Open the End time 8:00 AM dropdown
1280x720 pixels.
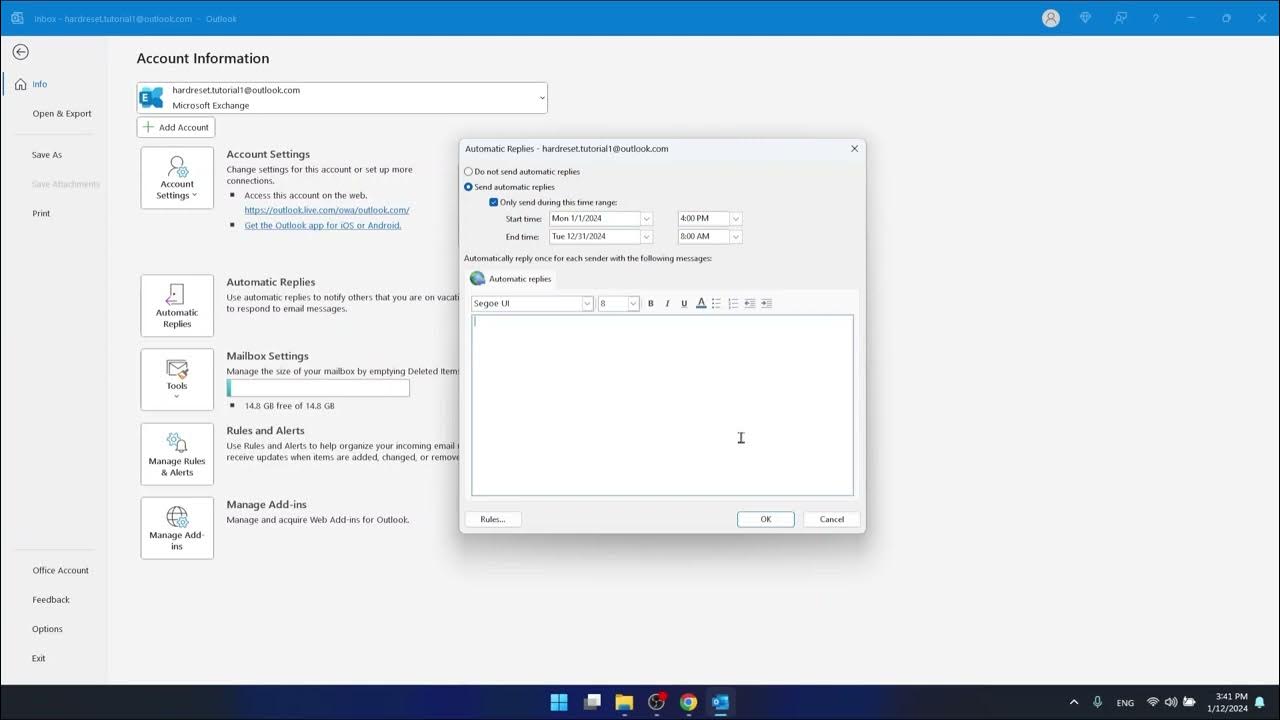736,236
